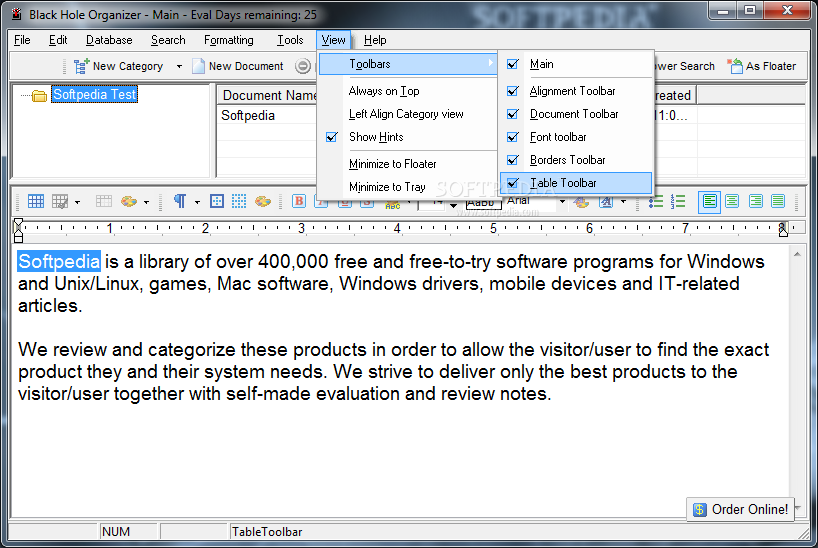This screenshot has width=818, height=548.
Task: Toggle Bold formatting with the B icon
Action: point(299,201)
